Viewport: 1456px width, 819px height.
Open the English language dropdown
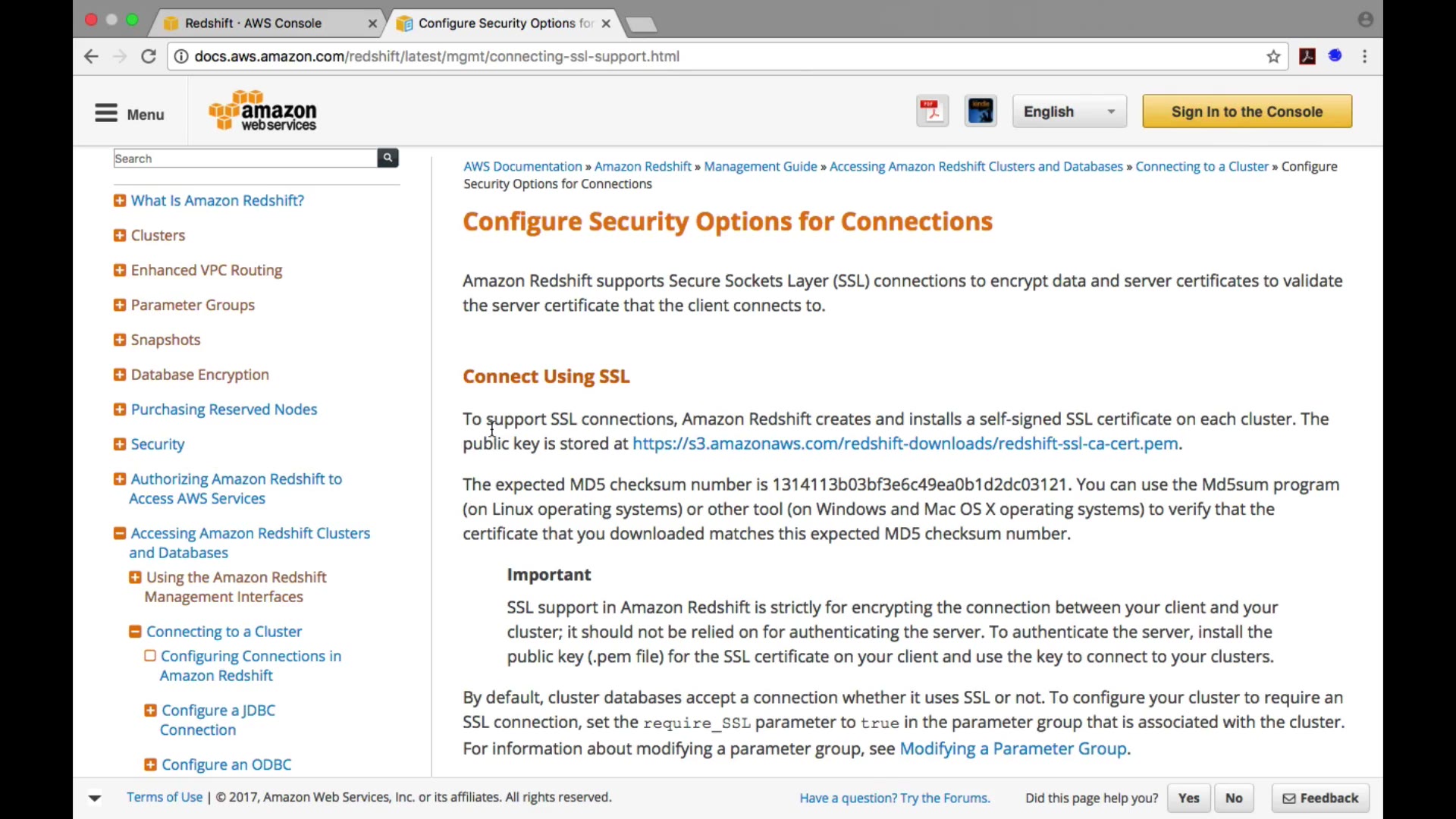(x=1069, y=111)
